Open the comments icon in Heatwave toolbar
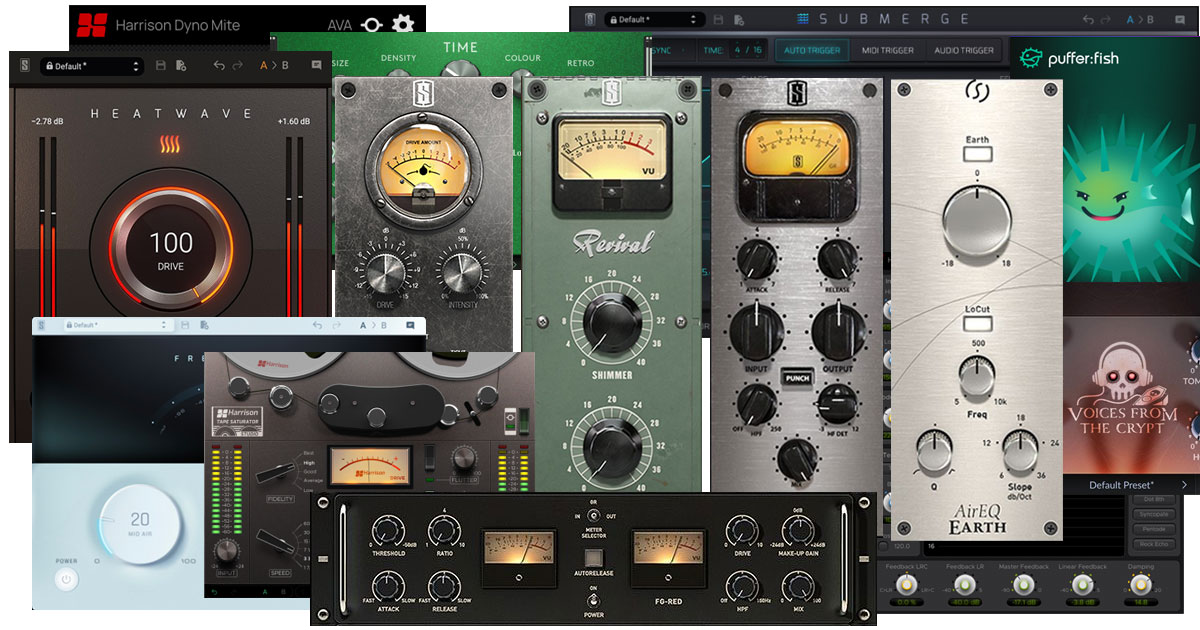Viewport: 1200px width, 630px height. [x=316, y=66]
